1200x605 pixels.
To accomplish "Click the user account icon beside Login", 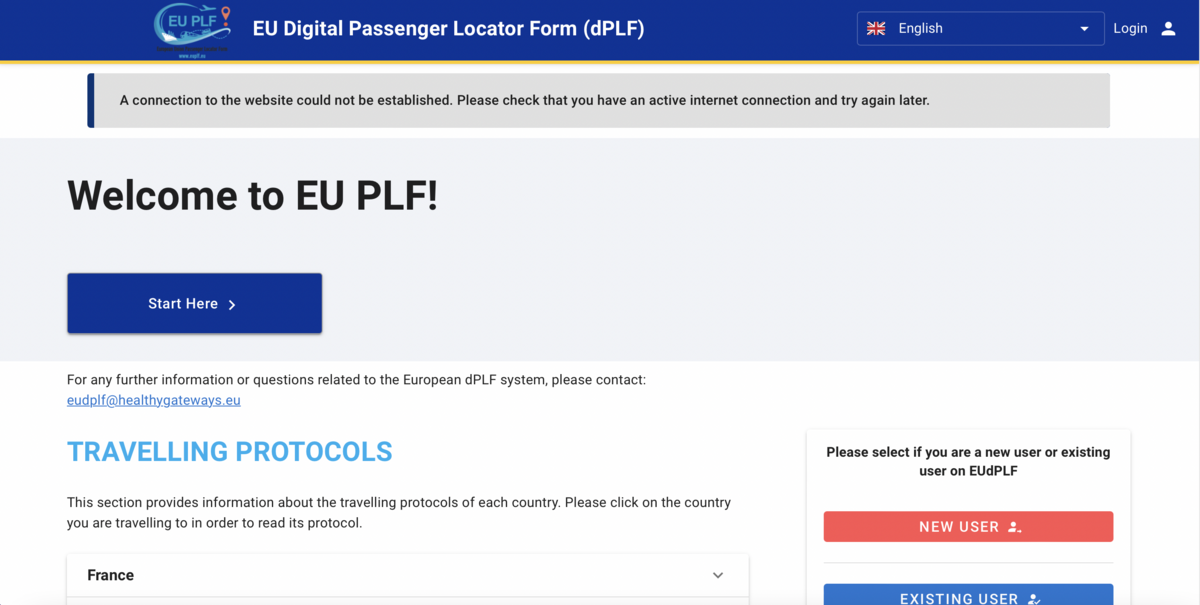I will click(1168, 28).
